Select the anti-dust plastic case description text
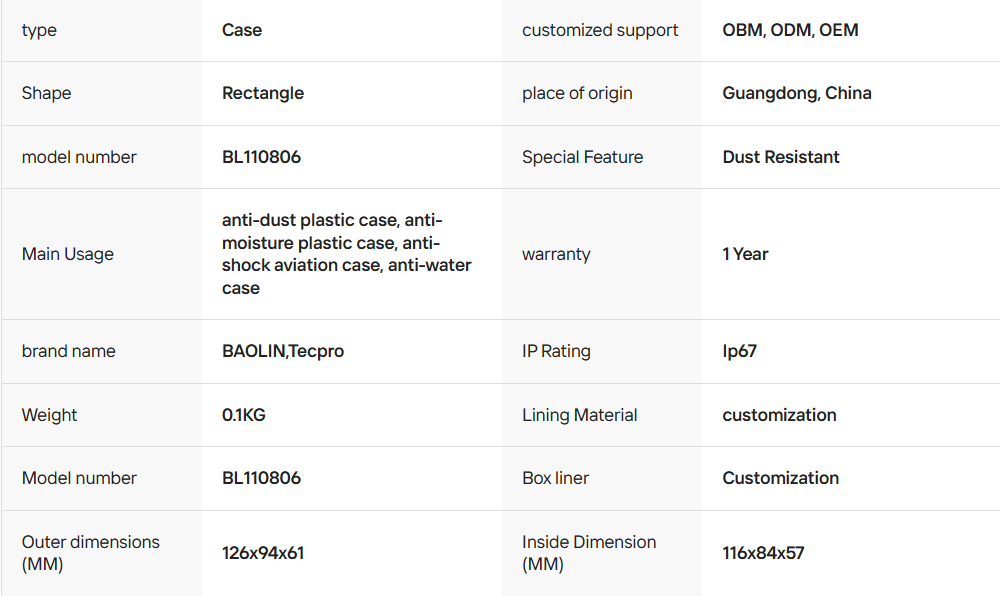 [346, 254]
